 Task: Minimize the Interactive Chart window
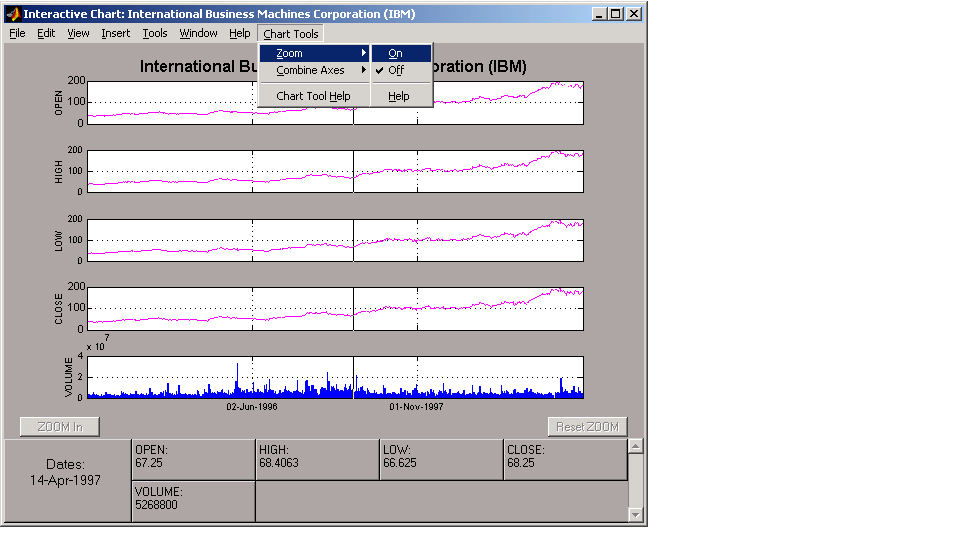click(599, 14)
